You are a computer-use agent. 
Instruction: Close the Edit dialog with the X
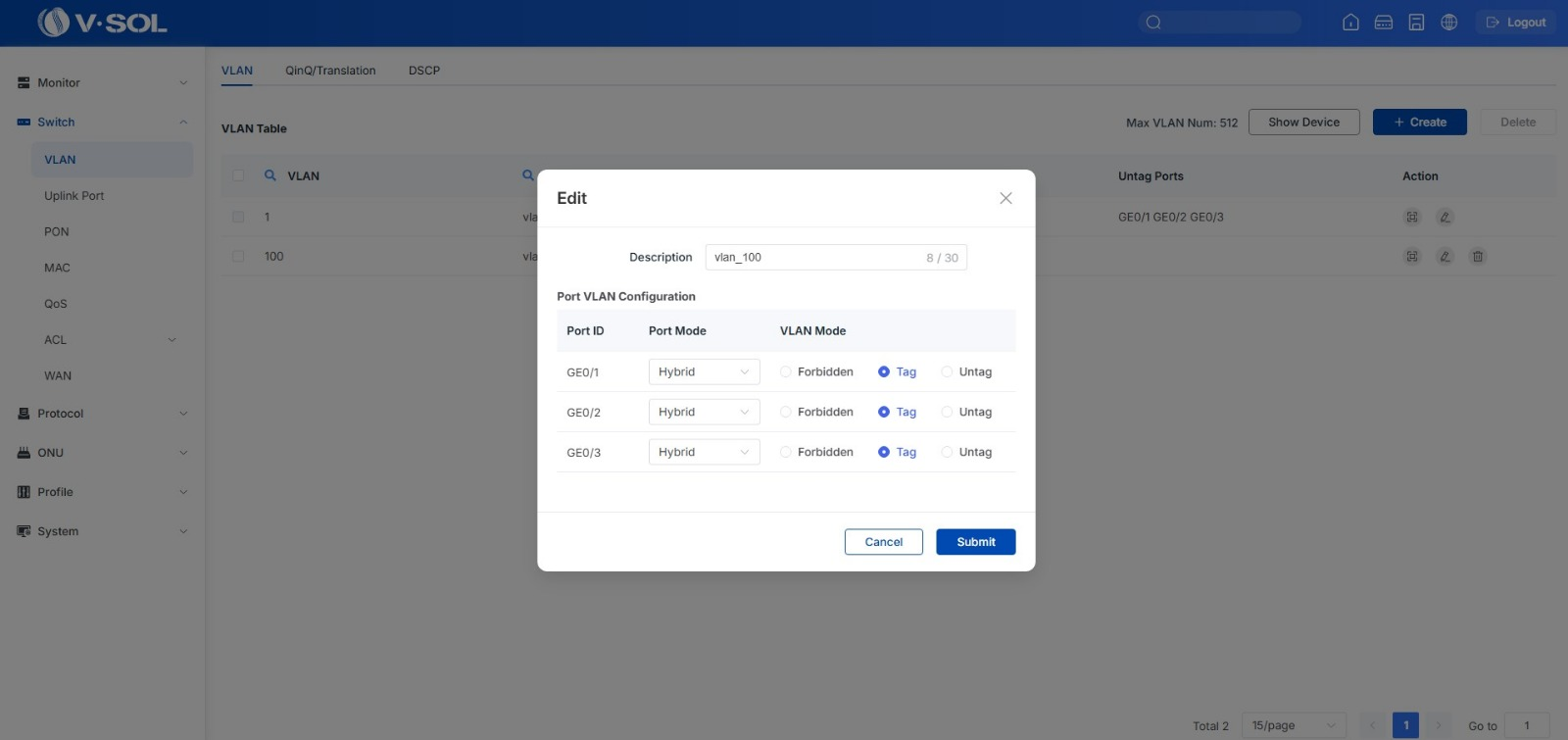(1005, 198)
